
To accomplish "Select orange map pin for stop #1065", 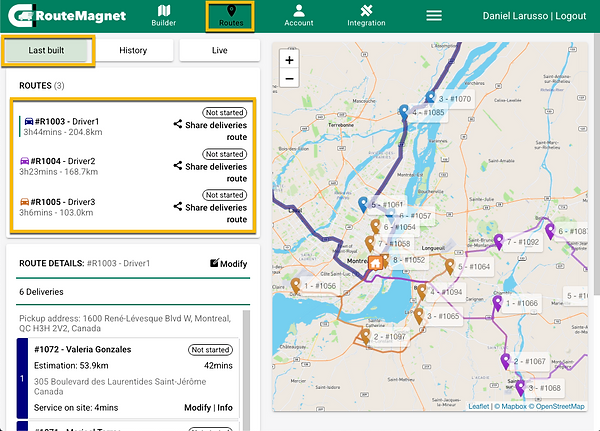I will click(x=419, y=316).
